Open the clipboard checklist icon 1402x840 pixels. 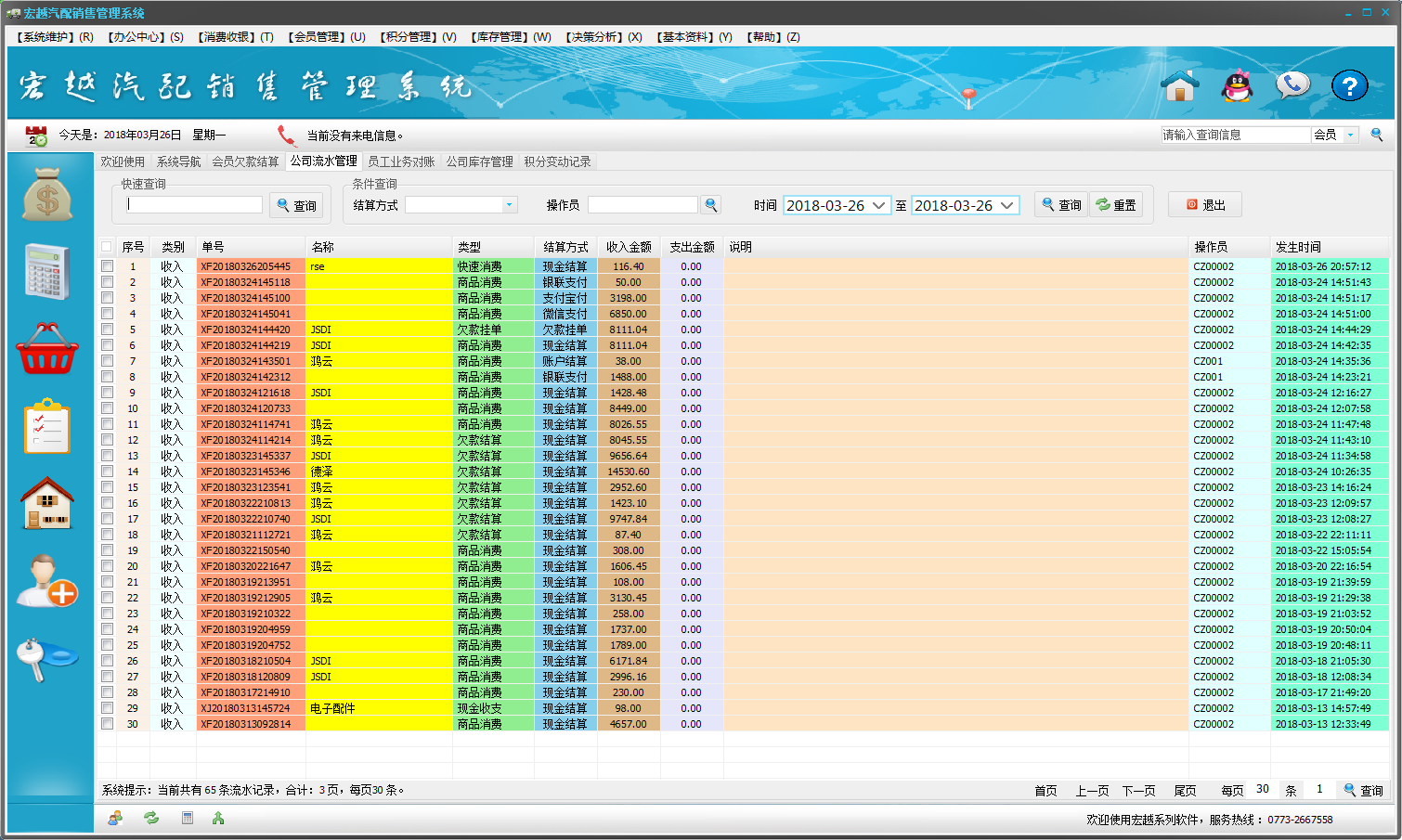point(47,427)
